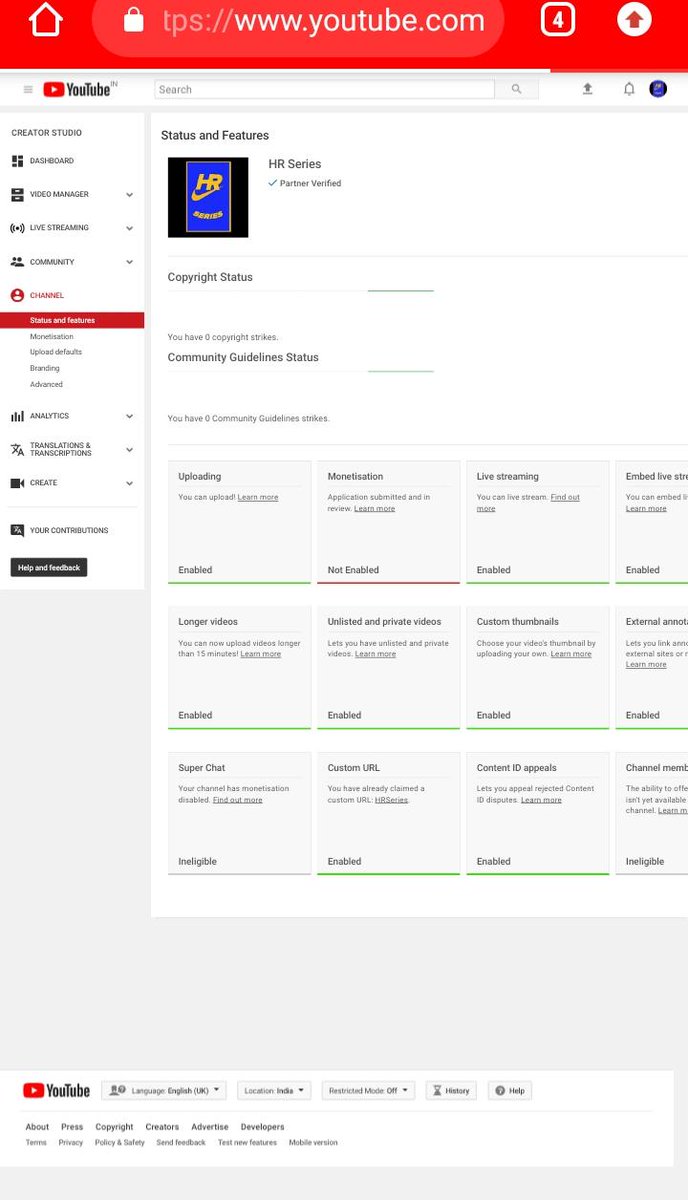Click the Analytics bar chart icon
This screenshot has height=1200, width=688.
[17, 416]
